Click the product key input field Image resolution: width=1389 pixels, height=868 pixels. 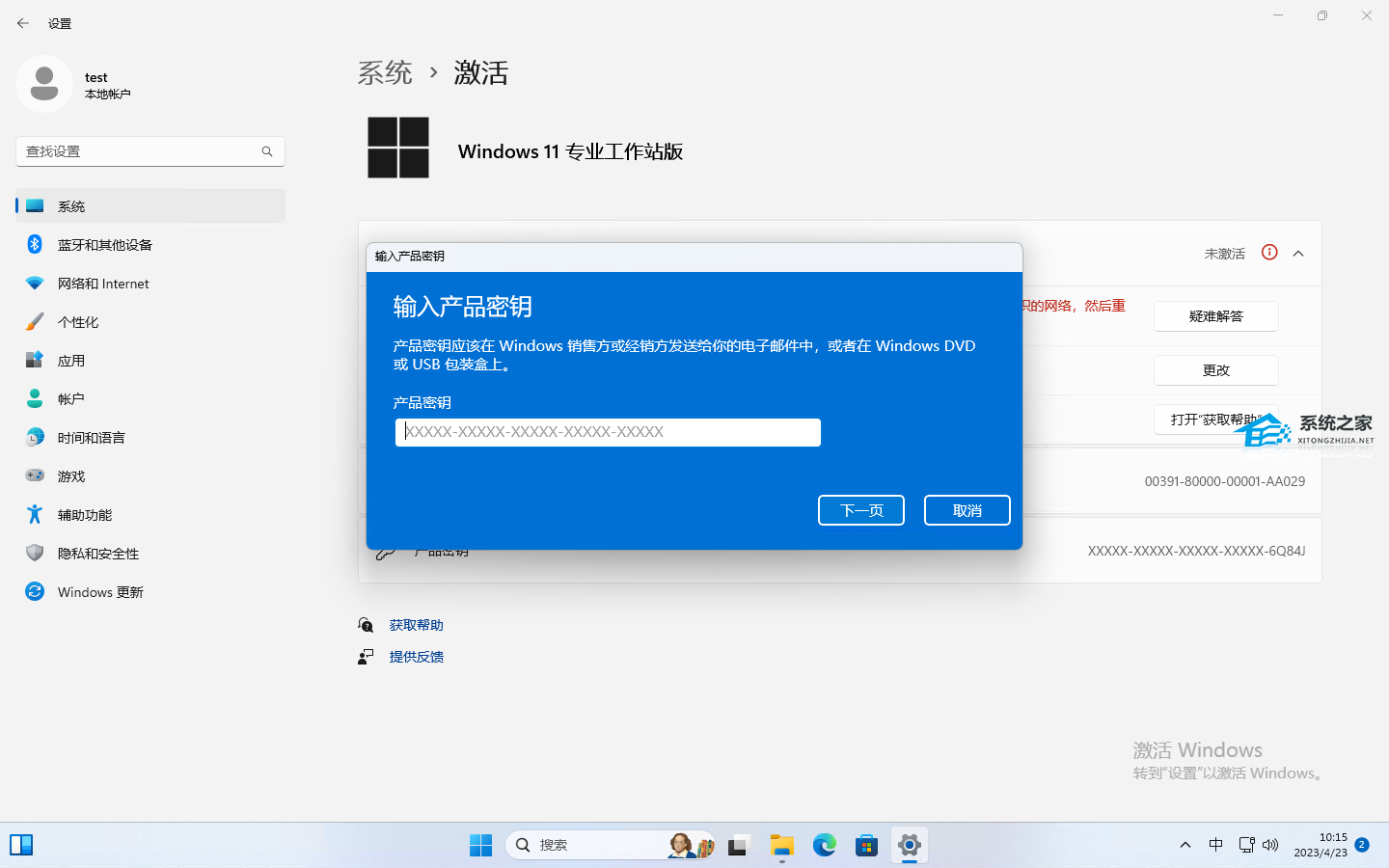point(608,432)
